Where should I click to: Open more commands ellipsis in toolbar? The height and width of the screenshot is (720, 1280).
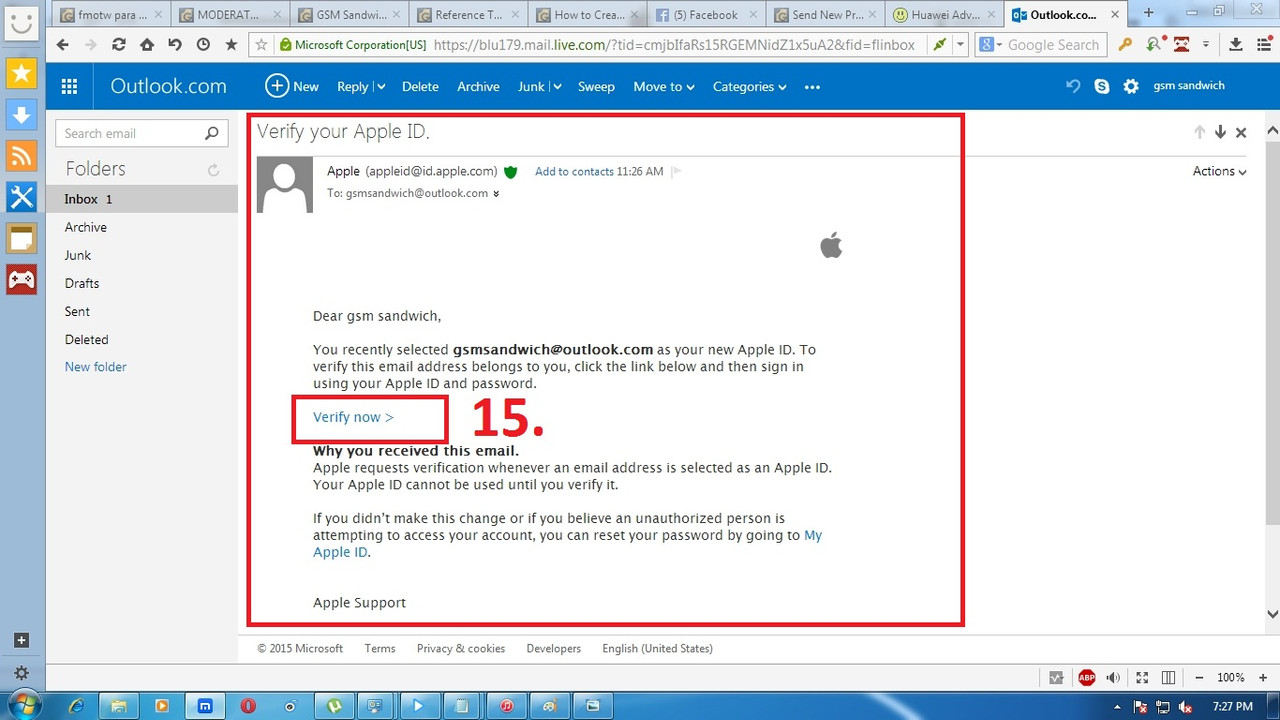click(812, 87)
